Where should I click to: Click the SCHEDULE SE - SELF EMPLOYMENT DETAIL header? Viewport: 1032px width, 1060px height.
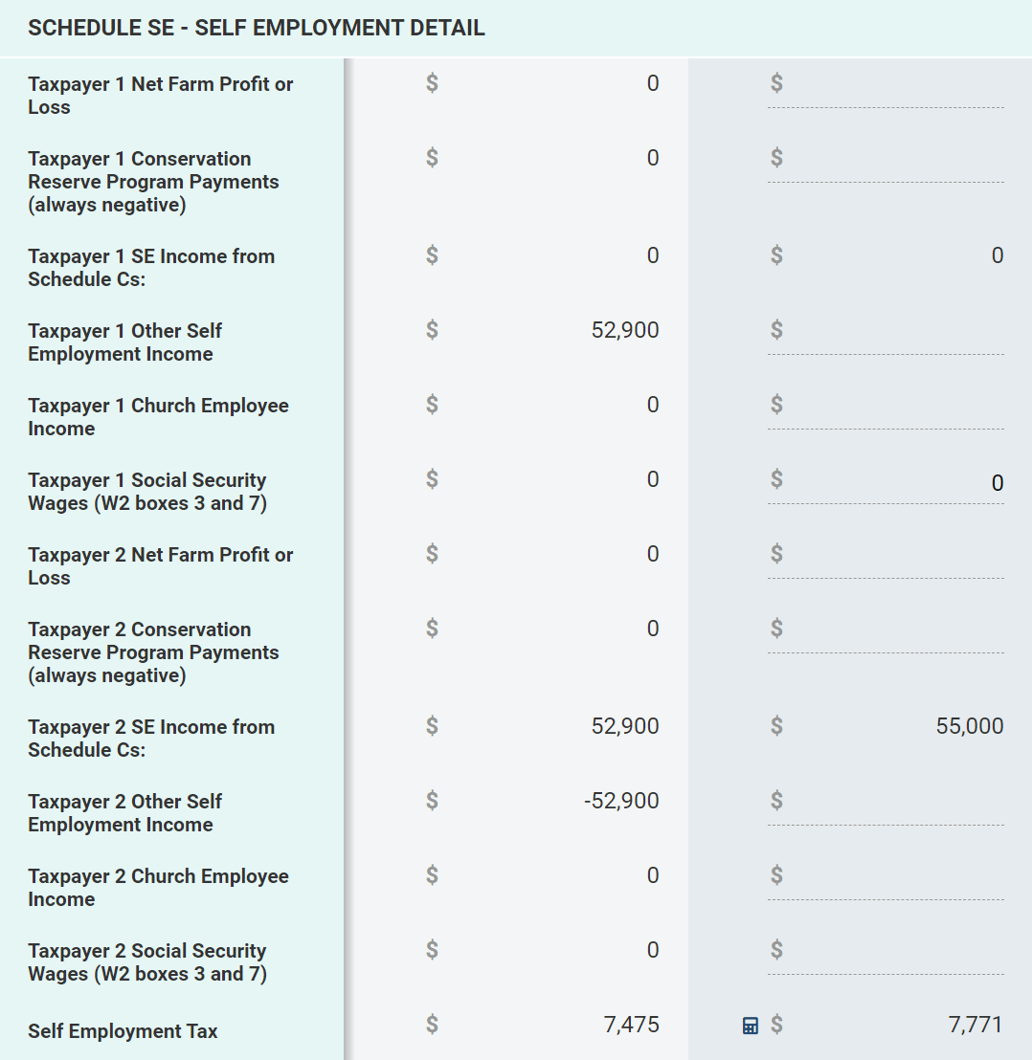click(257, 27)
